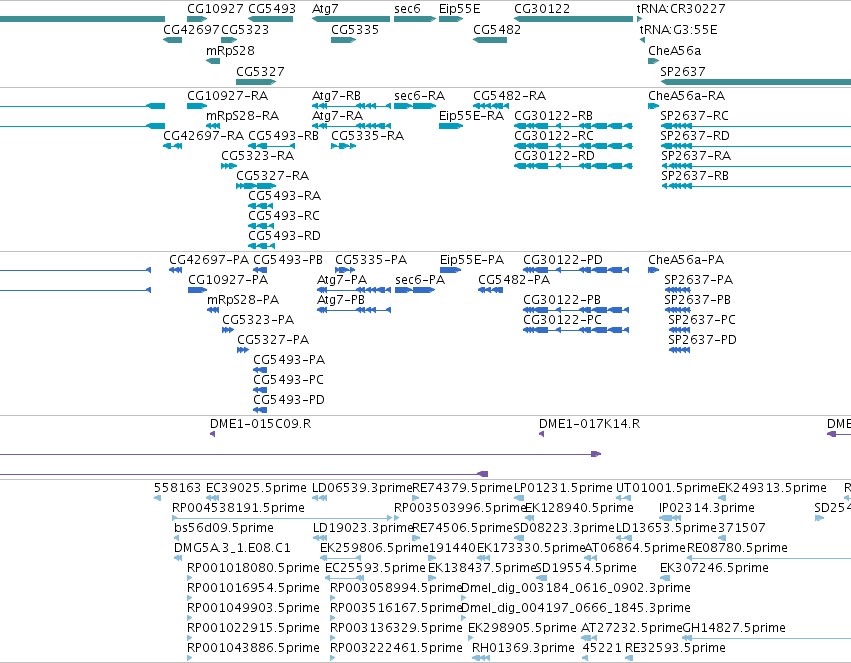Select the Atg7 gene label
This screenshot has height=663, width=851.
[x=325, y=9]
